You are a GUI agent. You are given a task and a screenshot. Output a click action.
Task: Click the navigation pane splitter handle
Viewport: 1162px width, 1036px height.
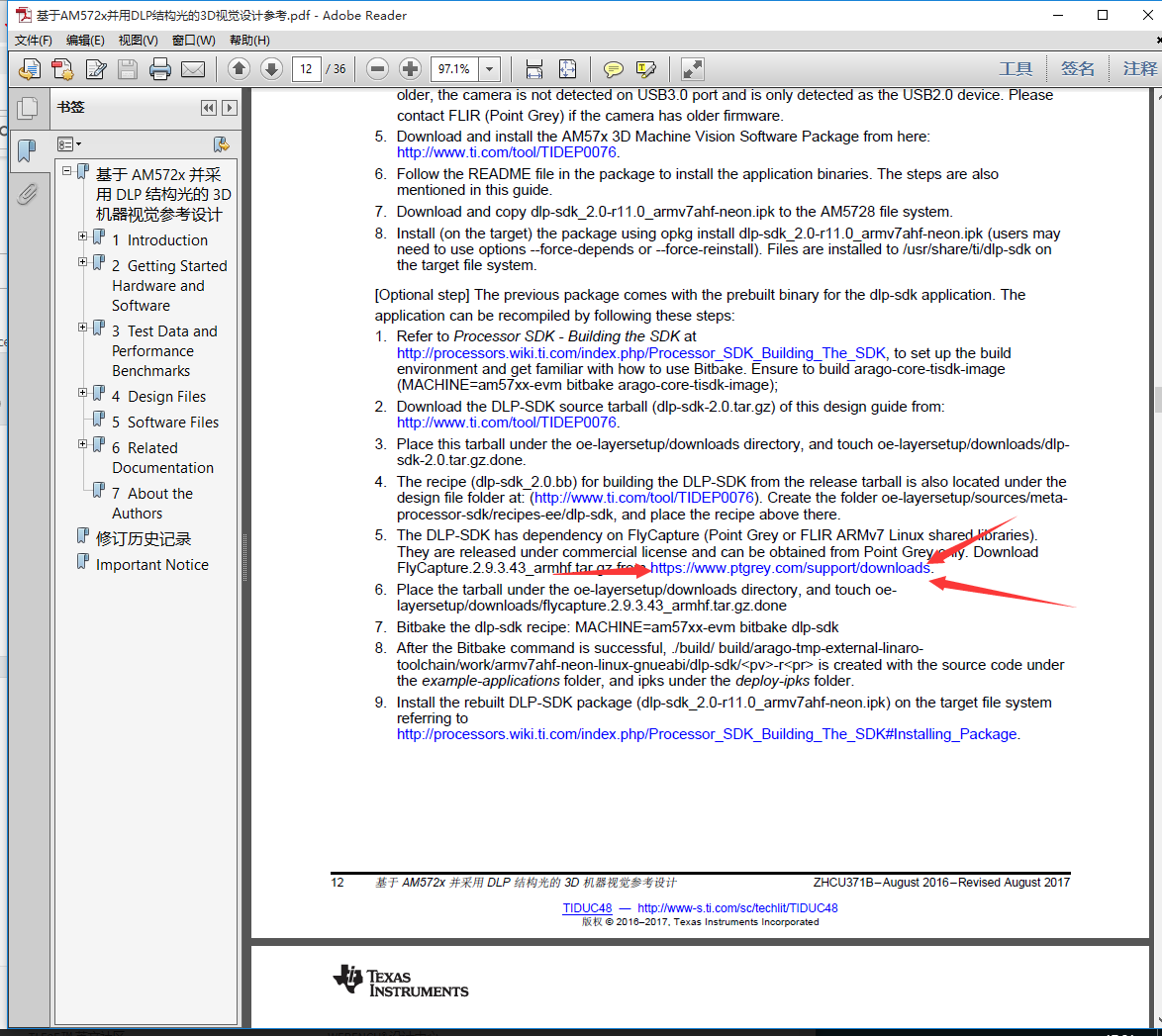click(x=244, y=556)
